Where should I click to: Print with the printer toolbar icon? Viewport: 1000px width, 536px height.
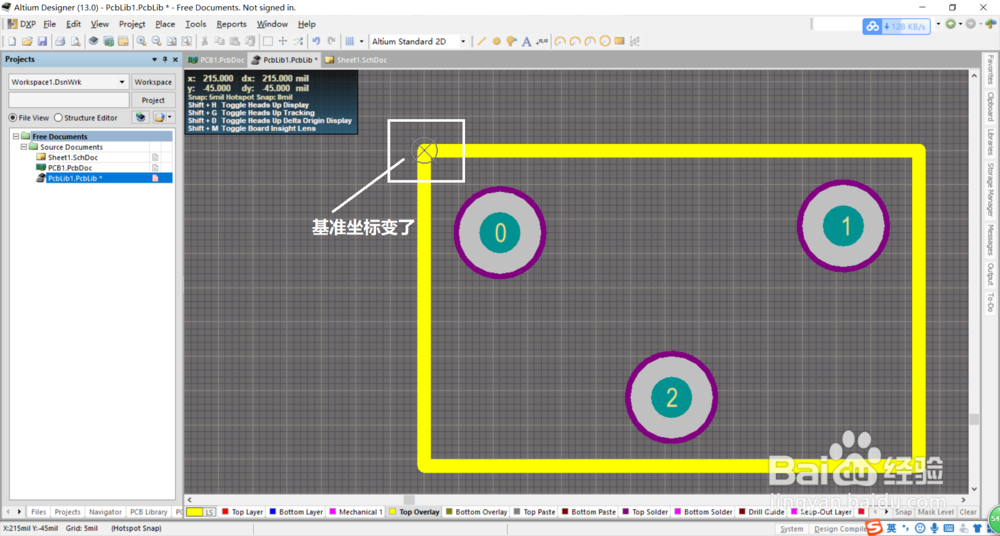coord(60,41)
